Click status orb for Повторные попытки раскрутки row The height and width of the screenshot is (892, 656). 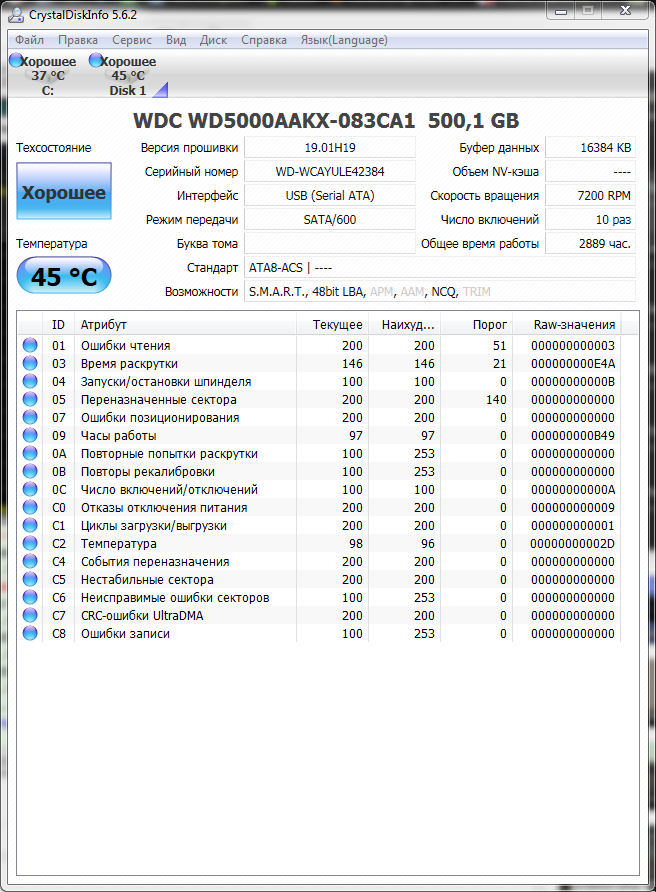pos(30,453)
